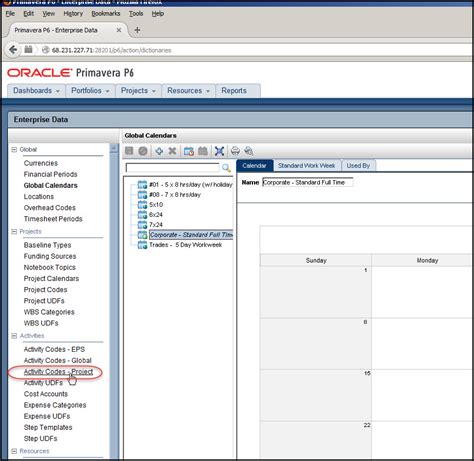The image size is (474, 461).
Task: Click the Save icon in calendar toolbar
Action: coord(129,151)
